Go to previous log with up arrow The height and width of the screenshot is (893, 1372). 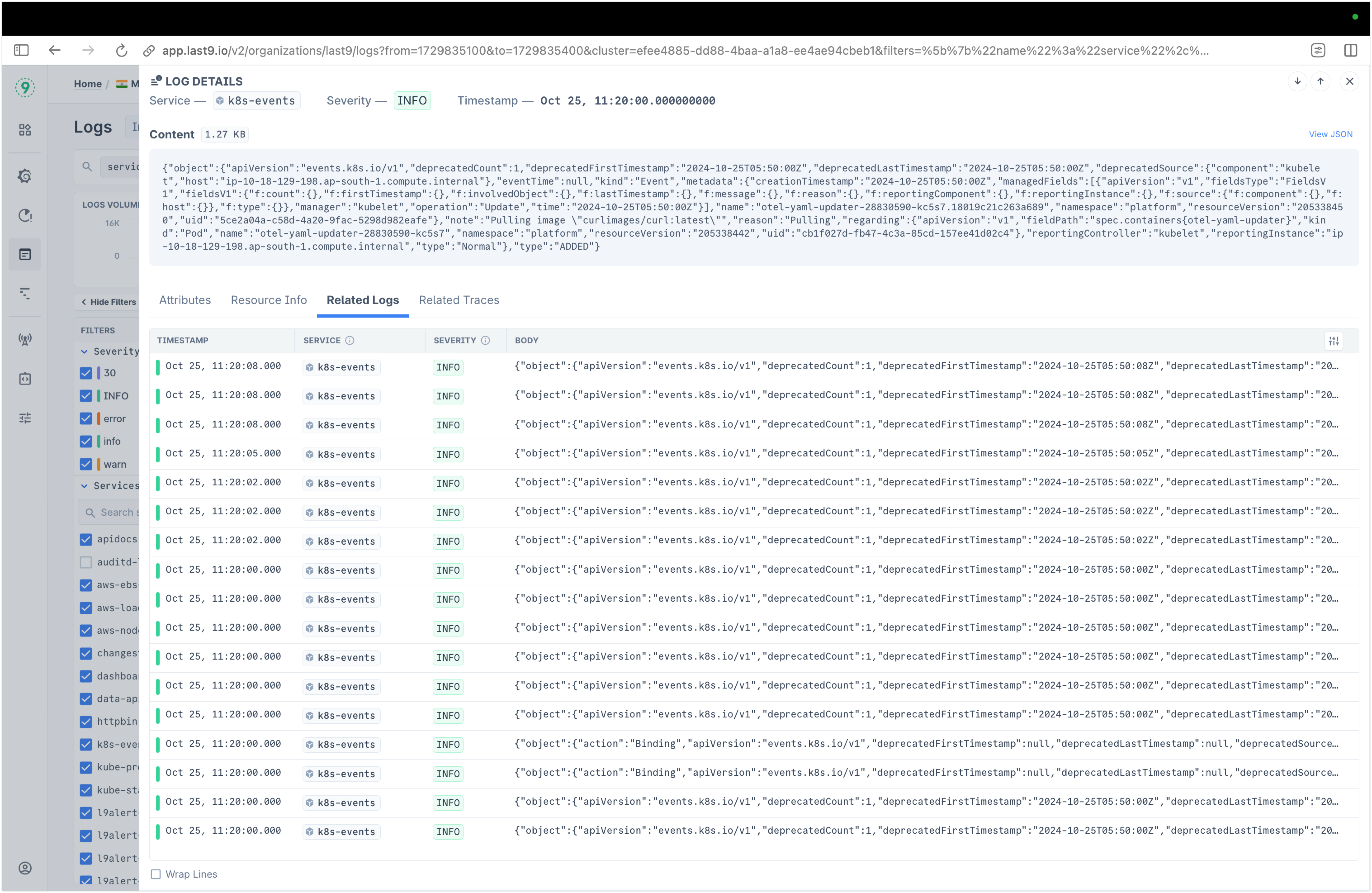pos(1320,81)
